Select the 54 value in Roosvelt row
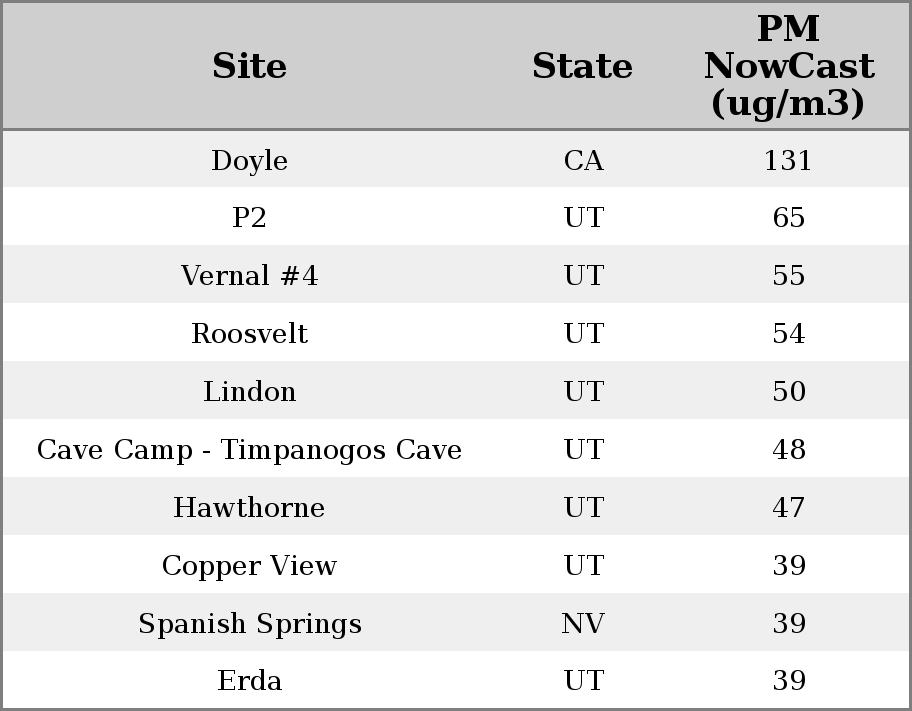This screenshot has height=711, width=912. click(x=788, y=334)
